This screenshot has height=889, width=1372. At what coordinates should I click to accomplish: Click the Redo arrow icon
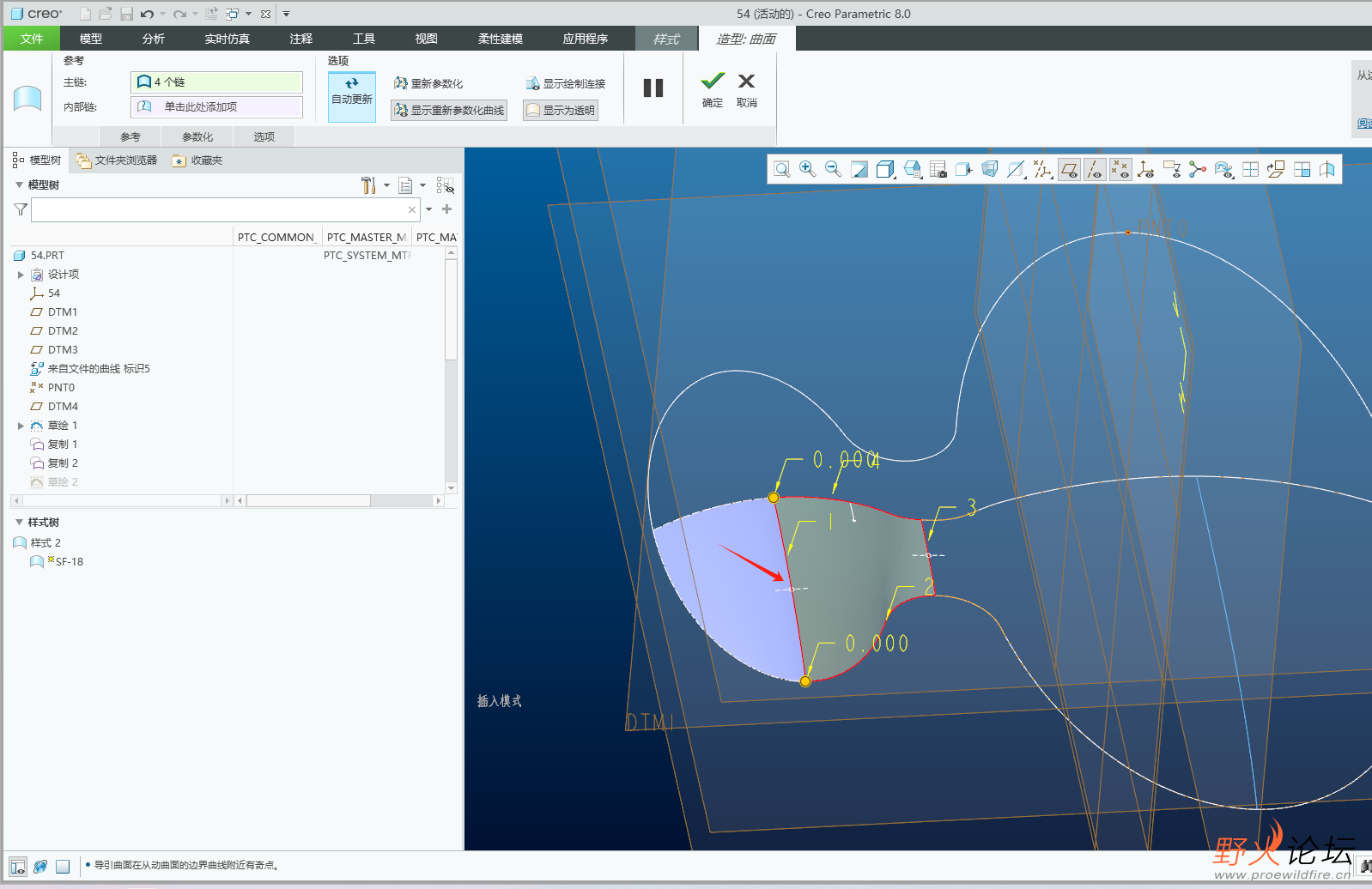point(179,14)
